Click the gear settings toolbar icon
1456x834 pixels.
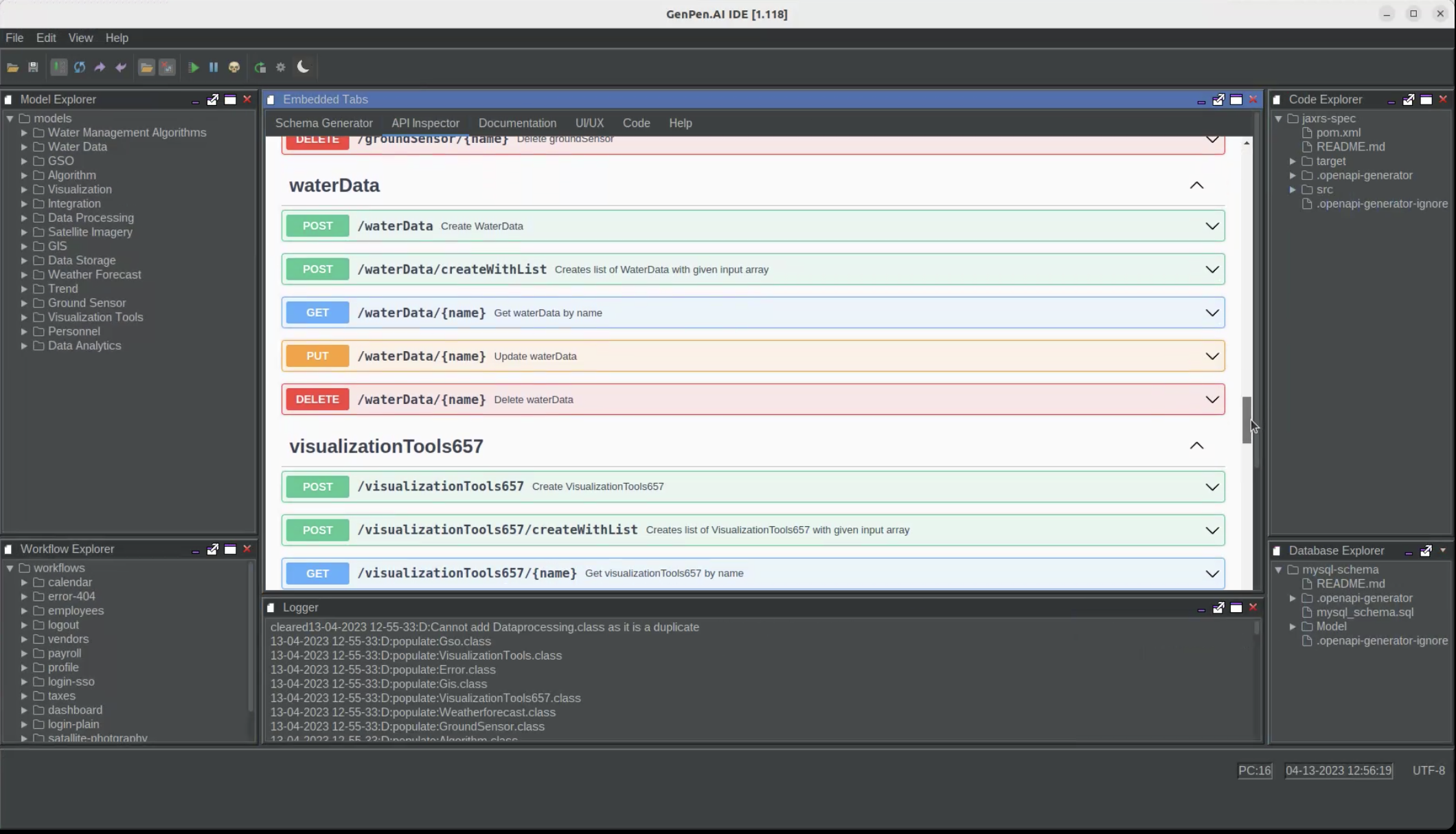point(280,67)
